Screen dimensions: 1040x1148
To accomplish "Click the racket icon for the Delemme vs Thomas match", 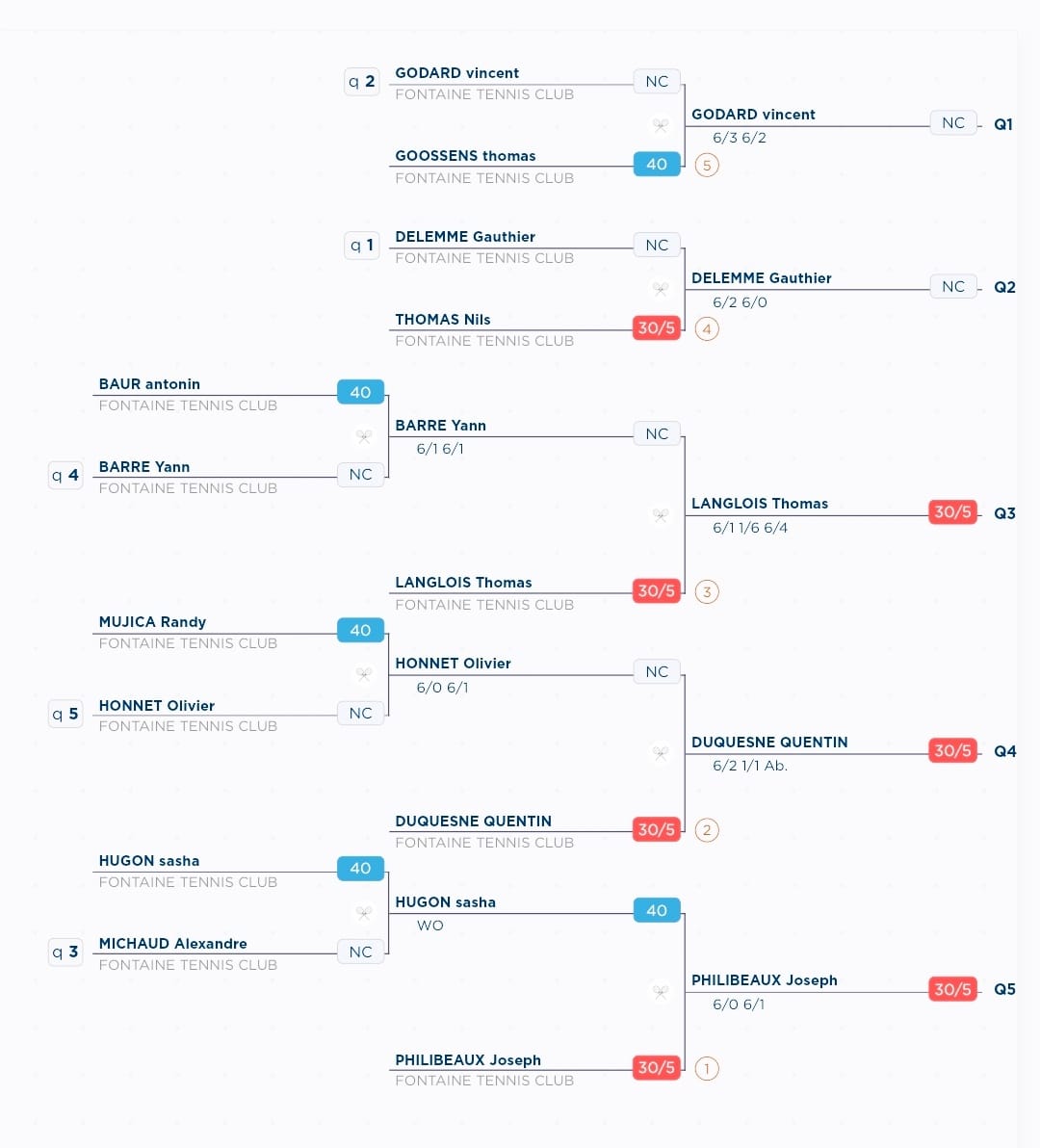I will [661, 289].
